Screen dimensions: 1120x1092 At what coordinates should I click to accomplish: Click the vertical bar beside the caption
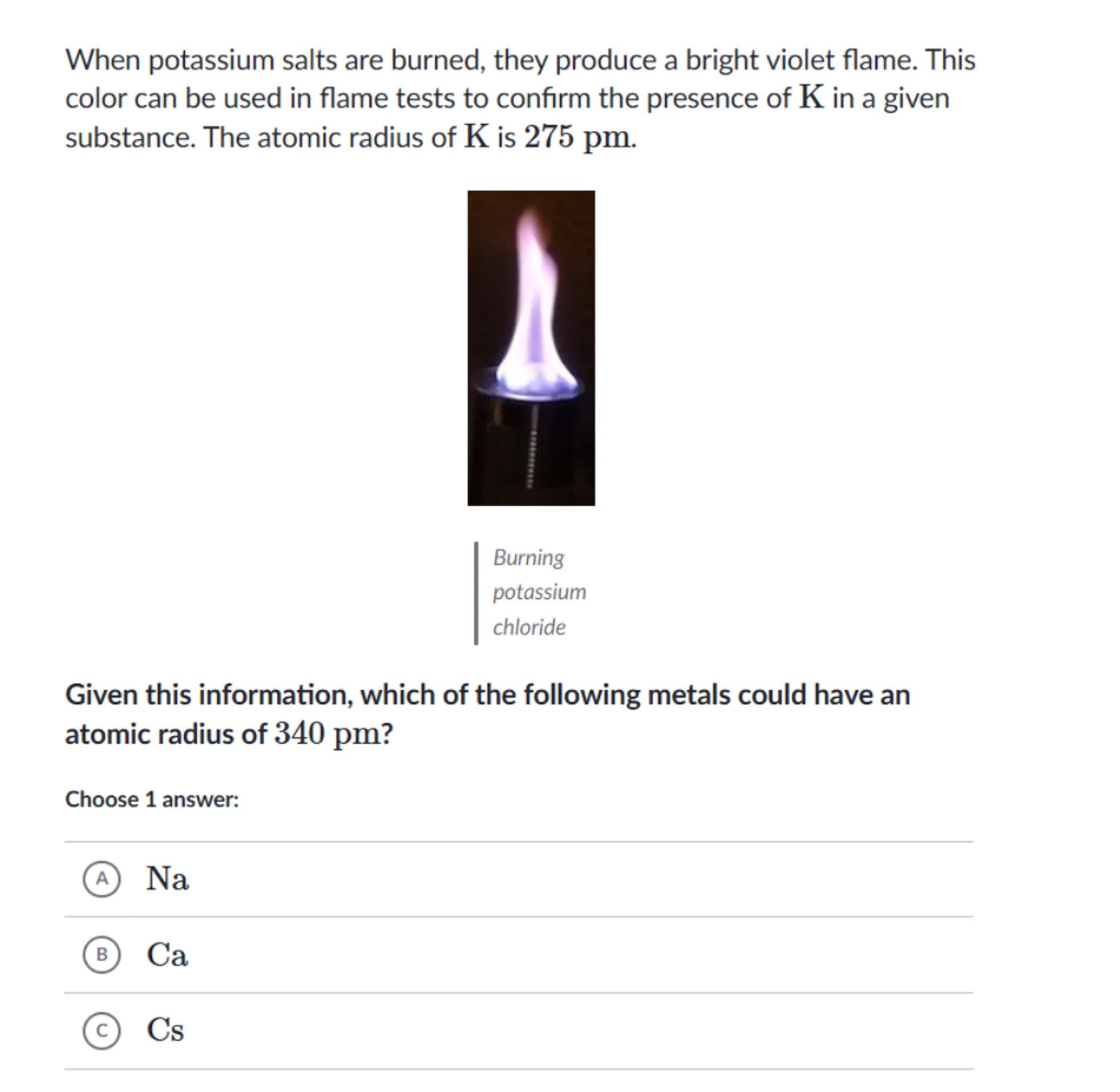point(476,592)
